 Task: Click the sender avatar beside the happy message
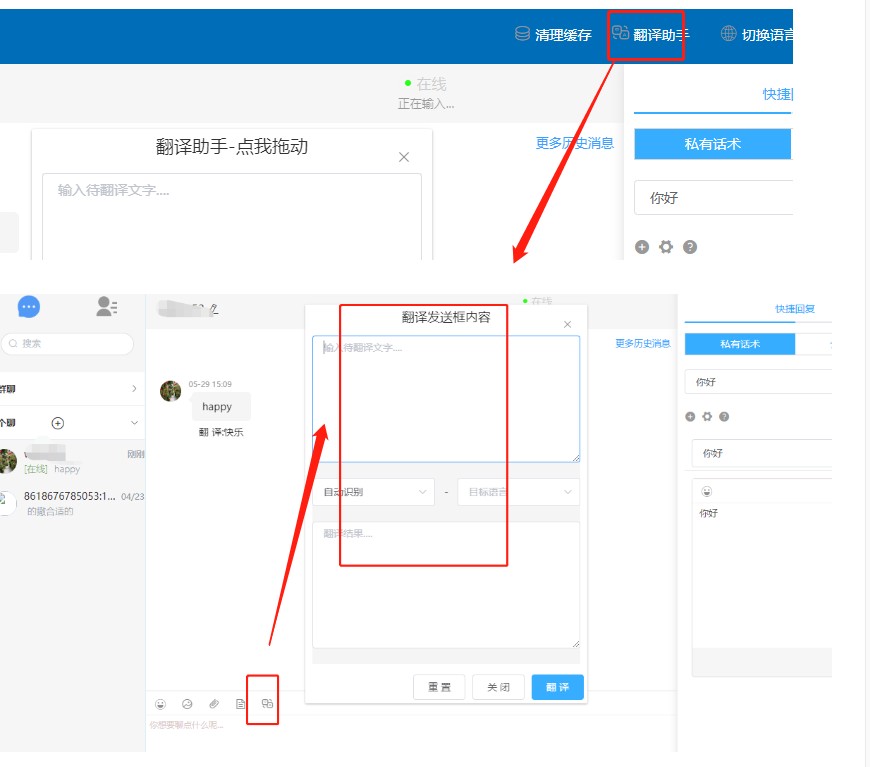point(170,391)
